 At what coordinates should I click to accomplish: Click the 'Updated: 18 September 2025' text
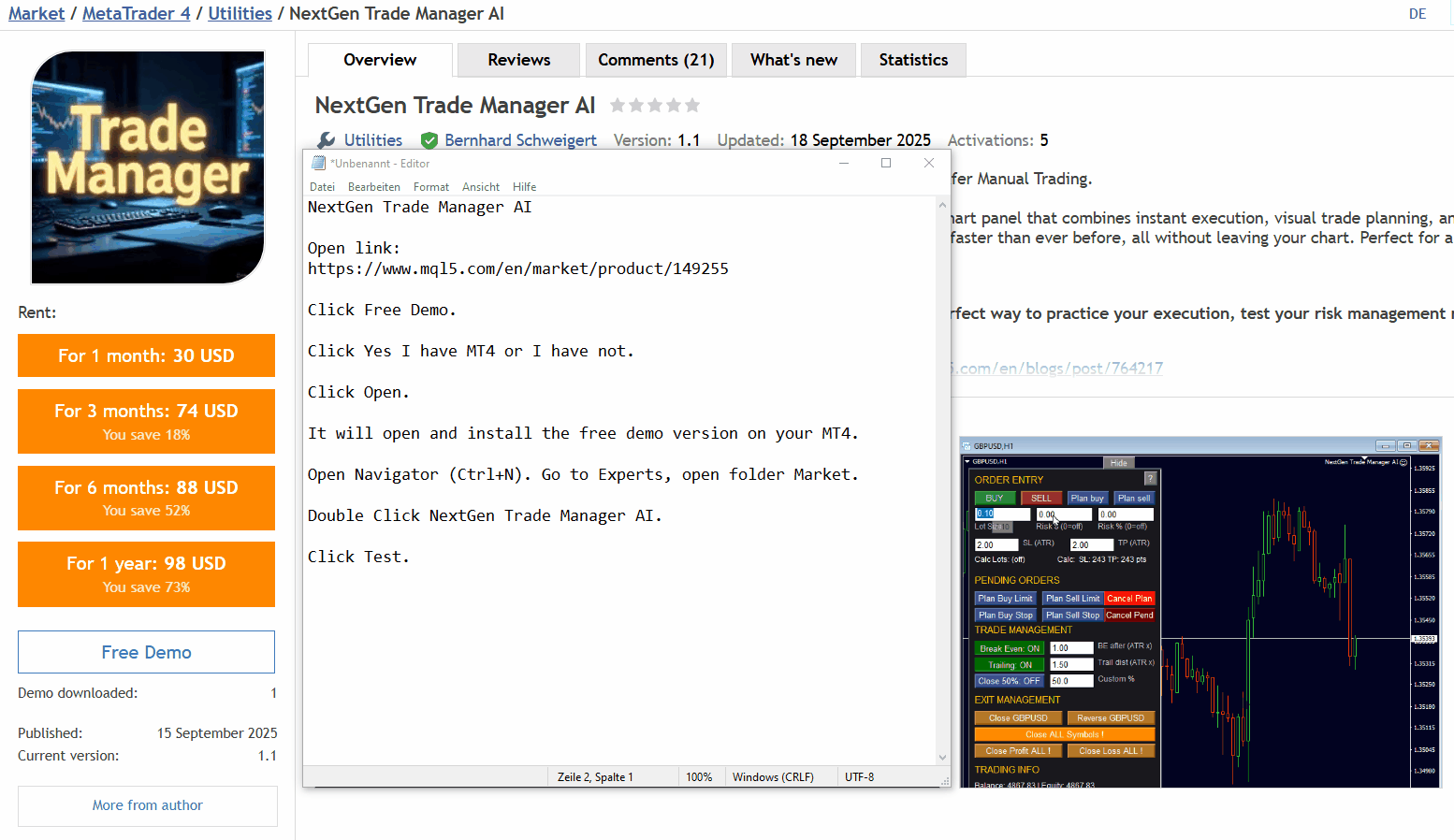point(824,140)
